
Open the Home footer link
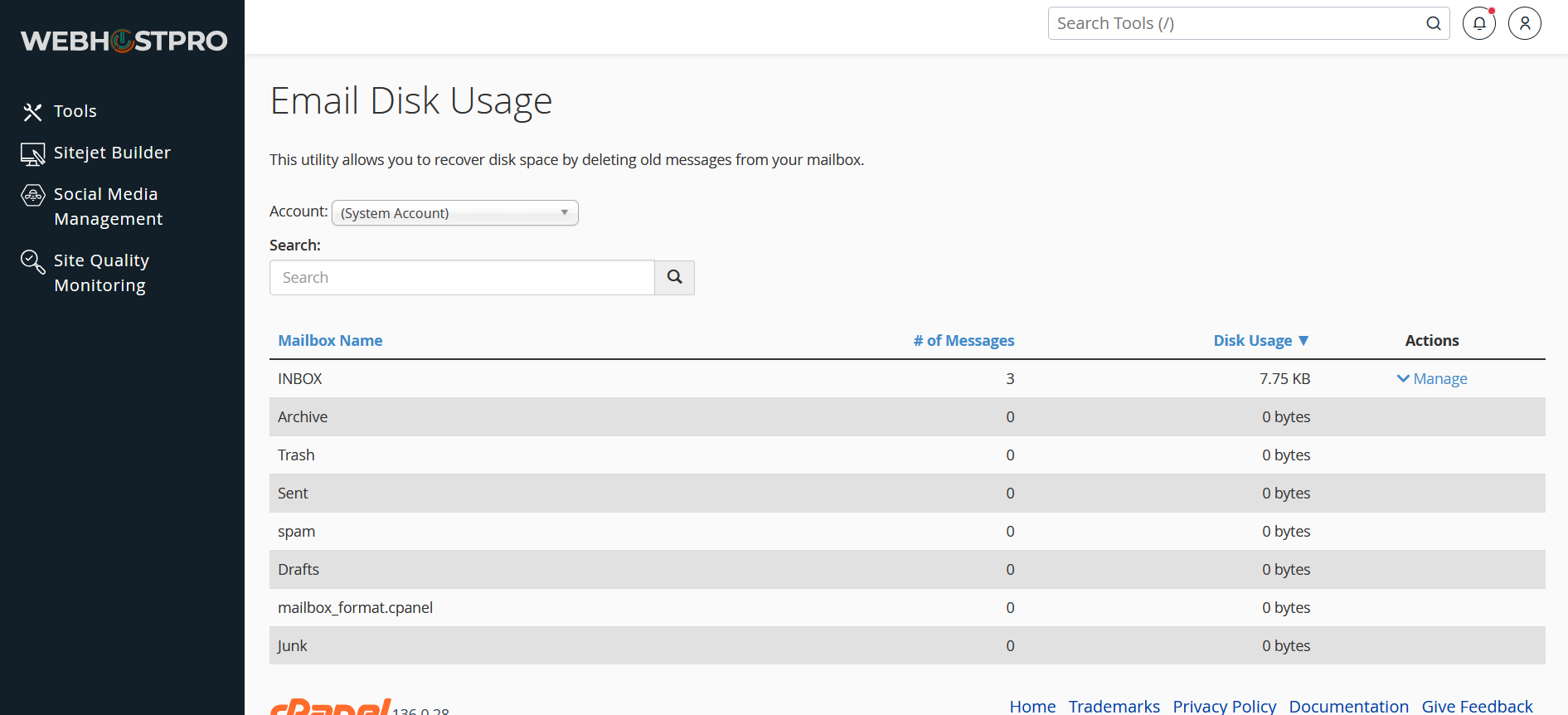tap(1032, 707)
